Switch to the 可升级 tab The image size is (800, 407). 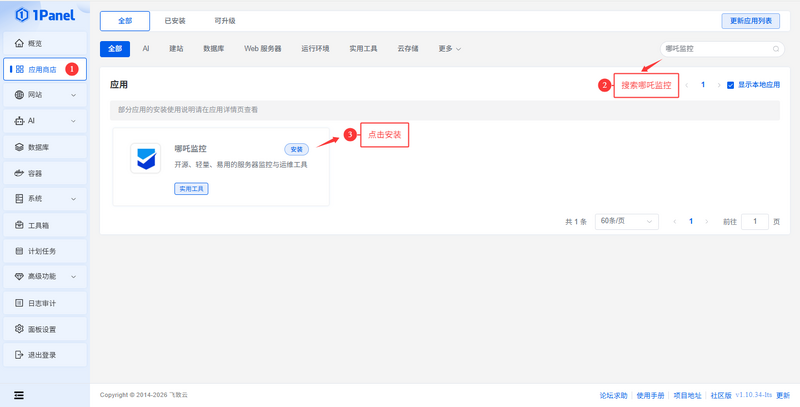pyautogui.click(x=225, y=21)
